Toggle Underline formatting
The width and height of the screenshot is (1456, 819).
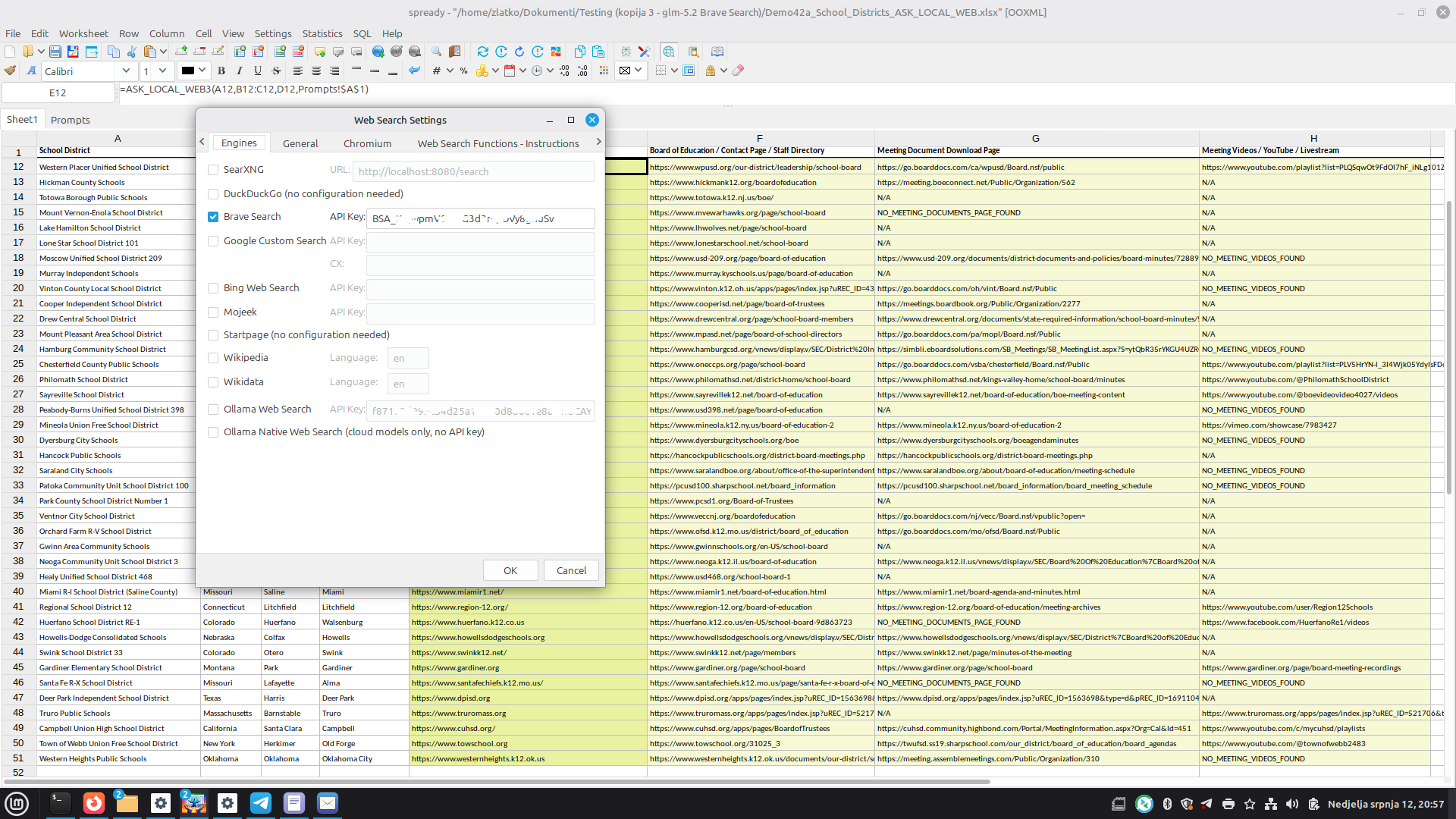[x=258, y=71]
